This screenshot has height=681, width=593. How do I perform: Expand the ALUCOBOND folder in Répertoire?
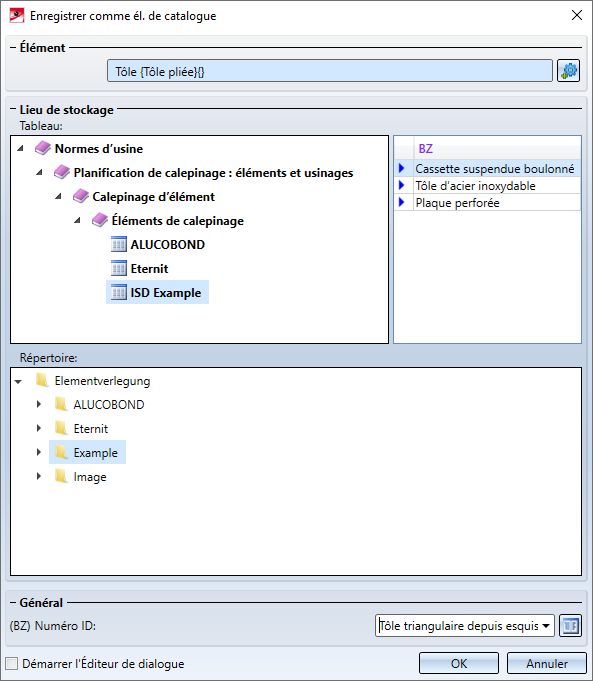39,404
